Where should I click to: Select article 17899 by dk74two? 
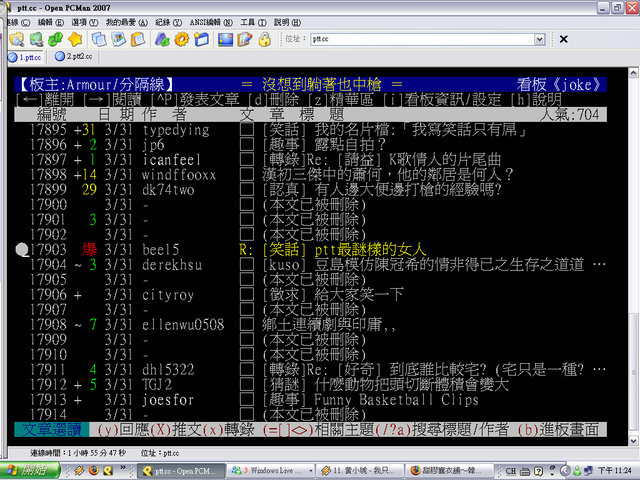(x=310, y=190)
